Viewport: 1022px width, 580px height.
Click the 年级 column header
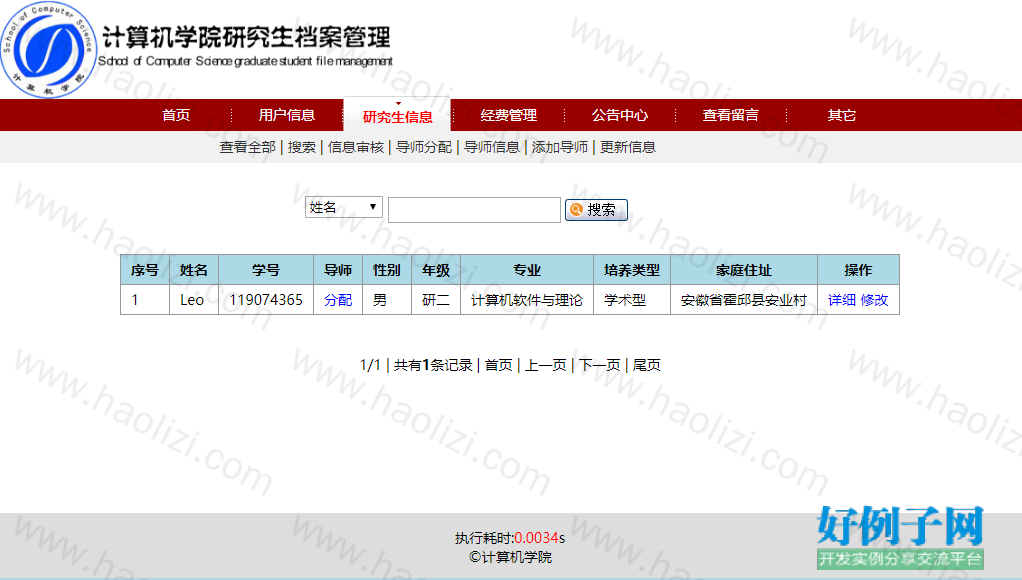point(436,270)
